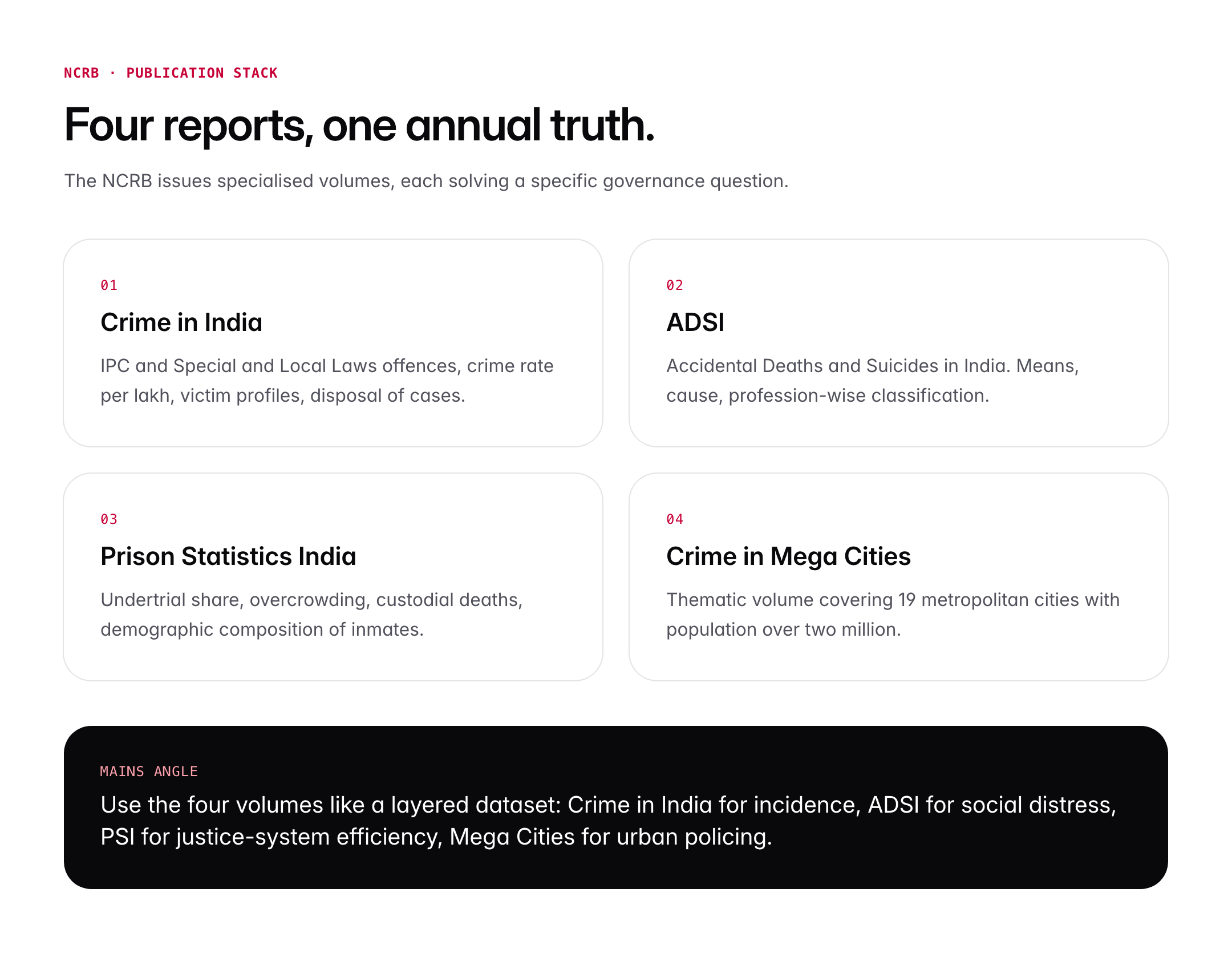Click the 'Four reports, one annual truth' heading
1232x953 pixels.
click(359, 125)
